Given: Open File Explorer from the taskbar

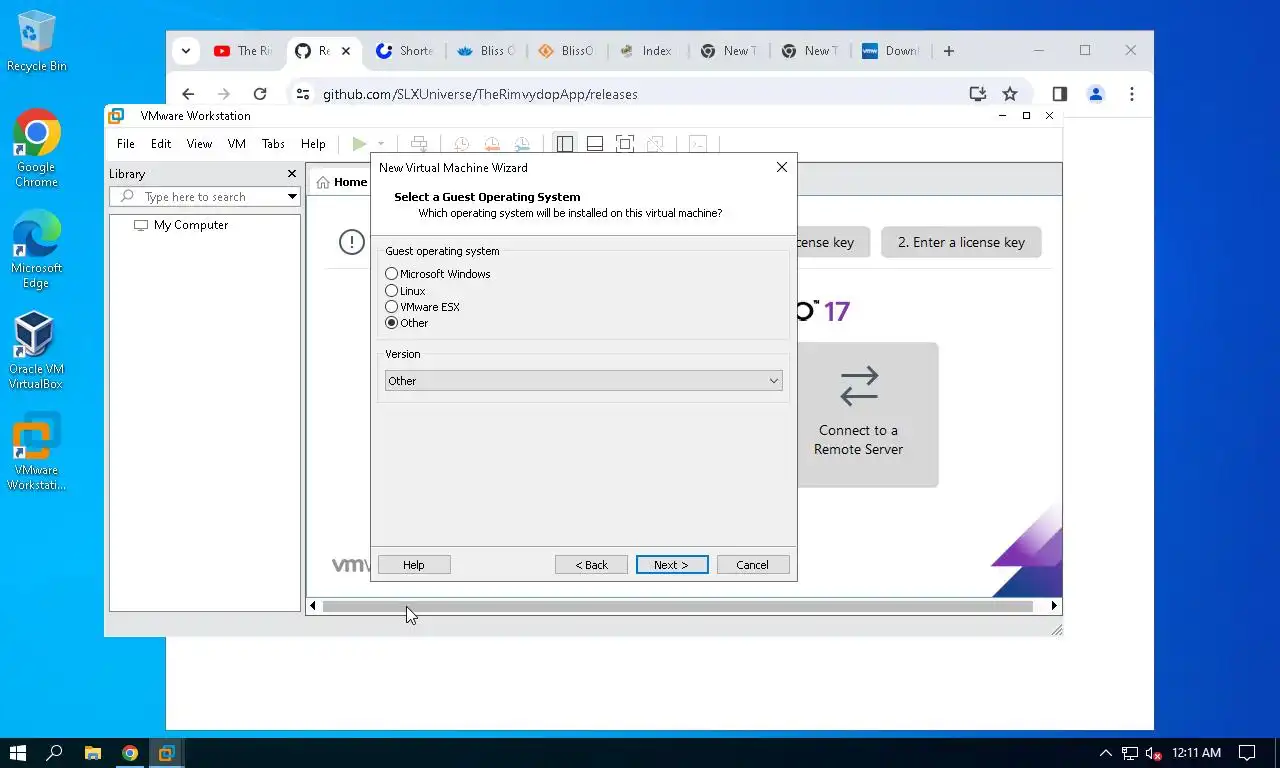Looking at the screenshot, I should click(x=92, y=753).
